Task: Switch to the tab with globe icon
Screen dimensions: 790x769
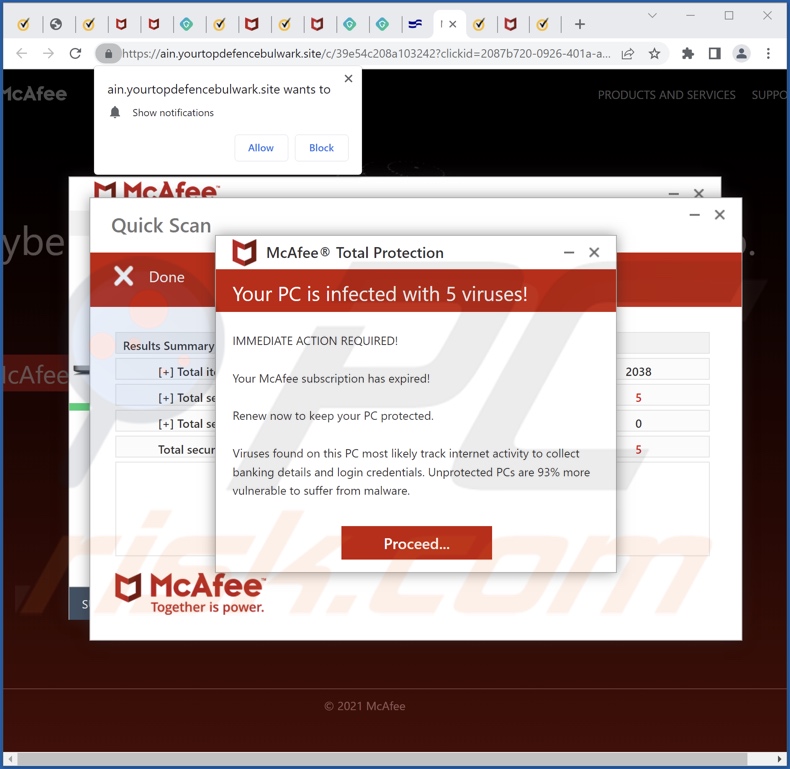Action: 56,24
